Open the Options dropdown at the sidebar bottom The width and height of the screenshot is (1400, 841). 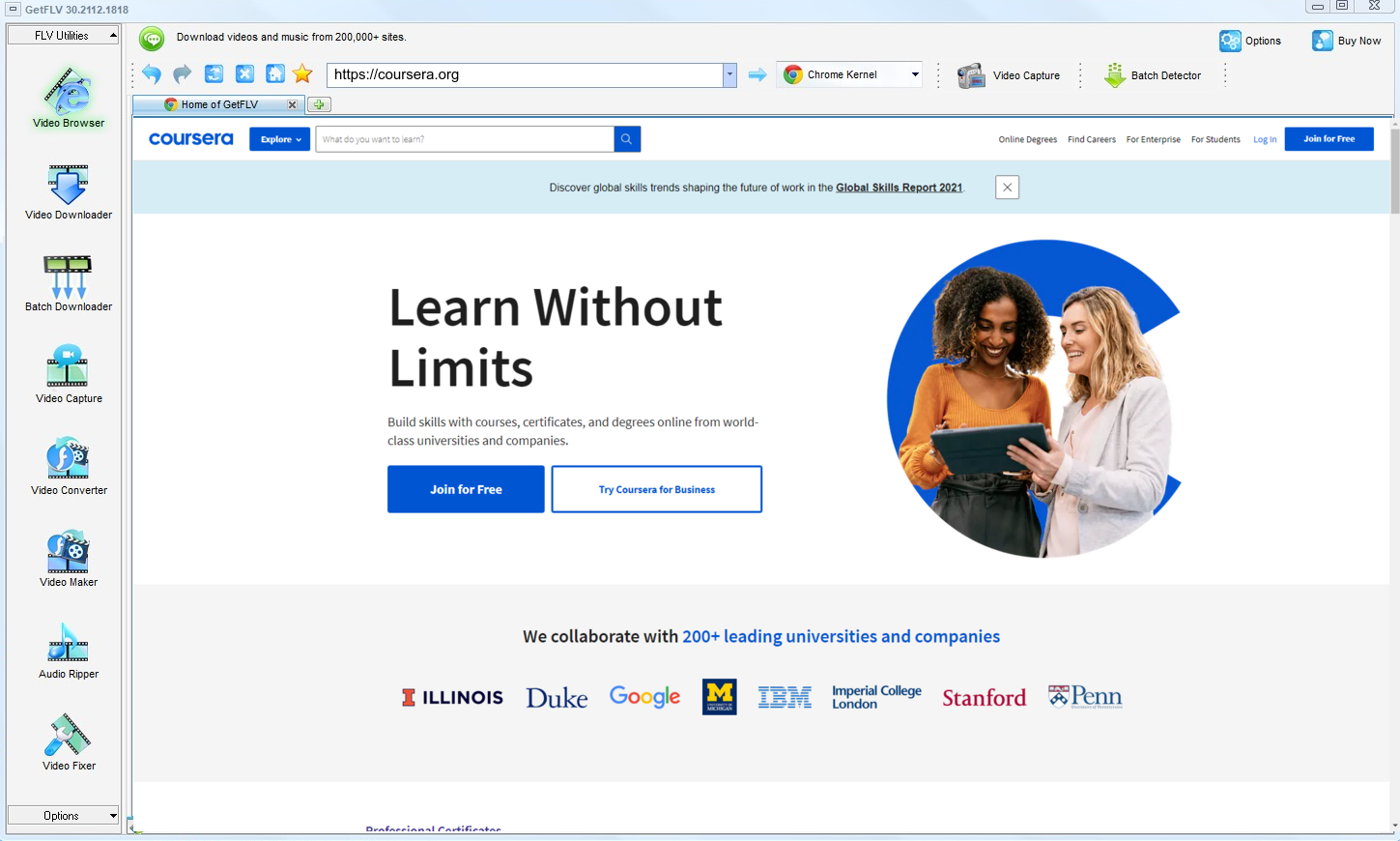[x=64, y=816]
